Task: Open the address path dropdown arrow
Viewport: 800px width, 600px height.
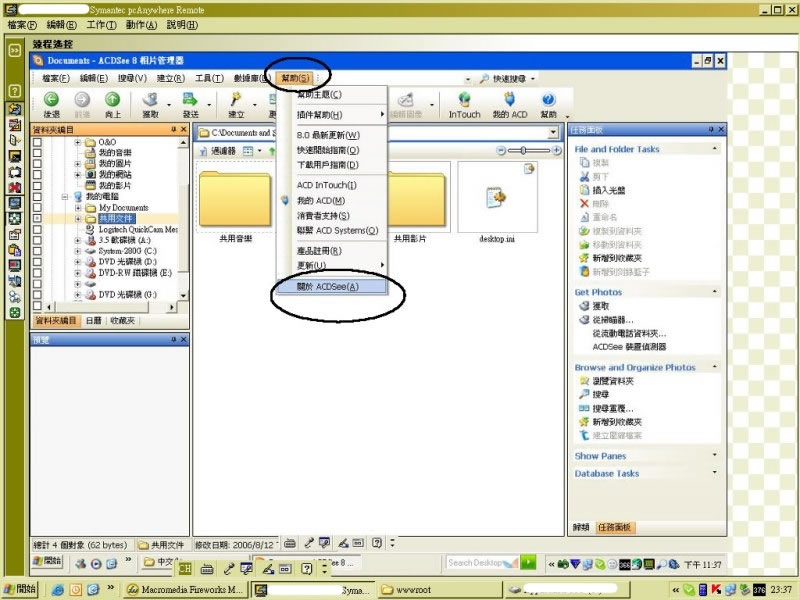Action: [553, 133]
